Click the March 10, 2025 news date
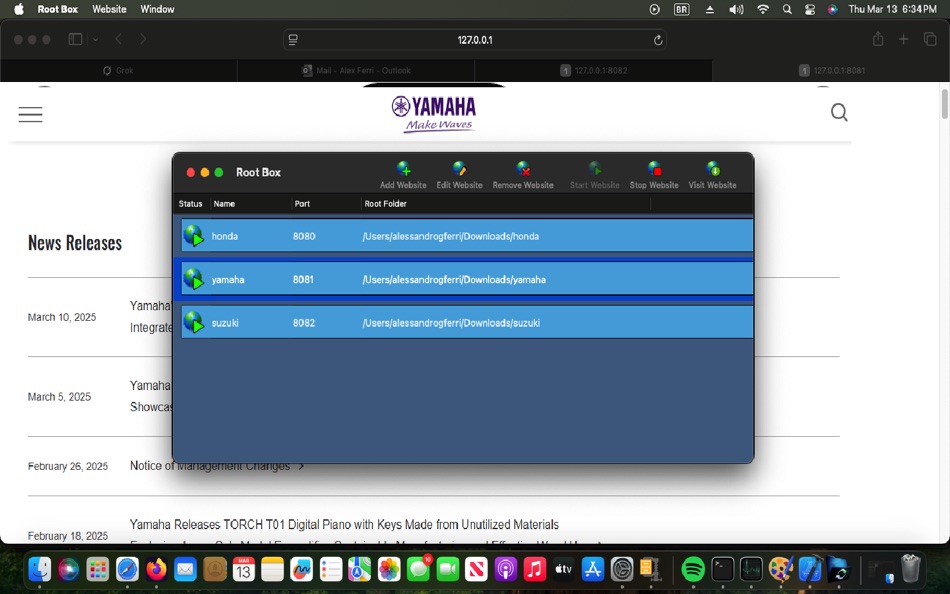 tap(62, 317)
